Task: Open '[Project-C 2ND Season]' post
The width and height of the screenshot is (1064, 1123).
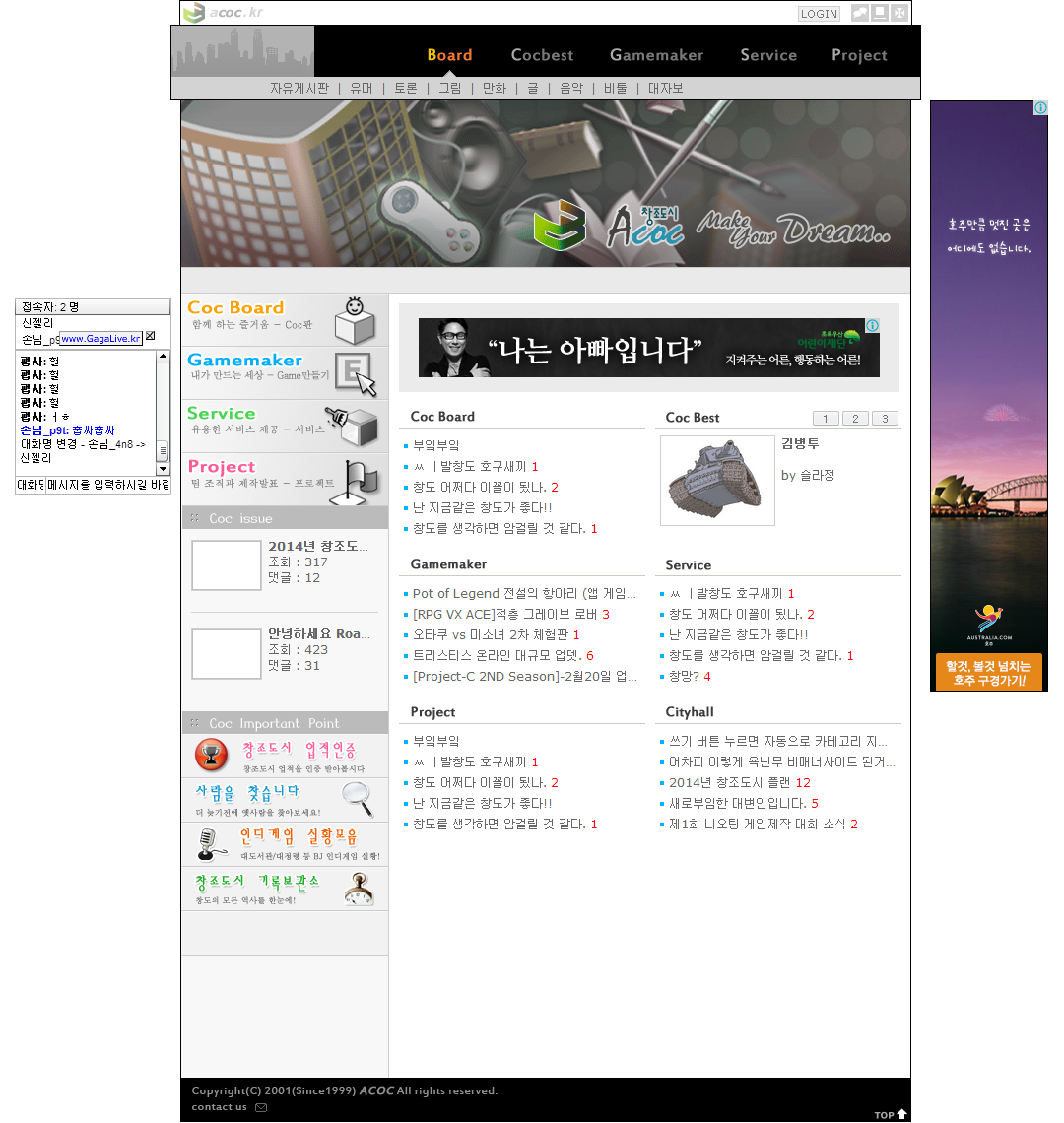Action: click(524, 676)
